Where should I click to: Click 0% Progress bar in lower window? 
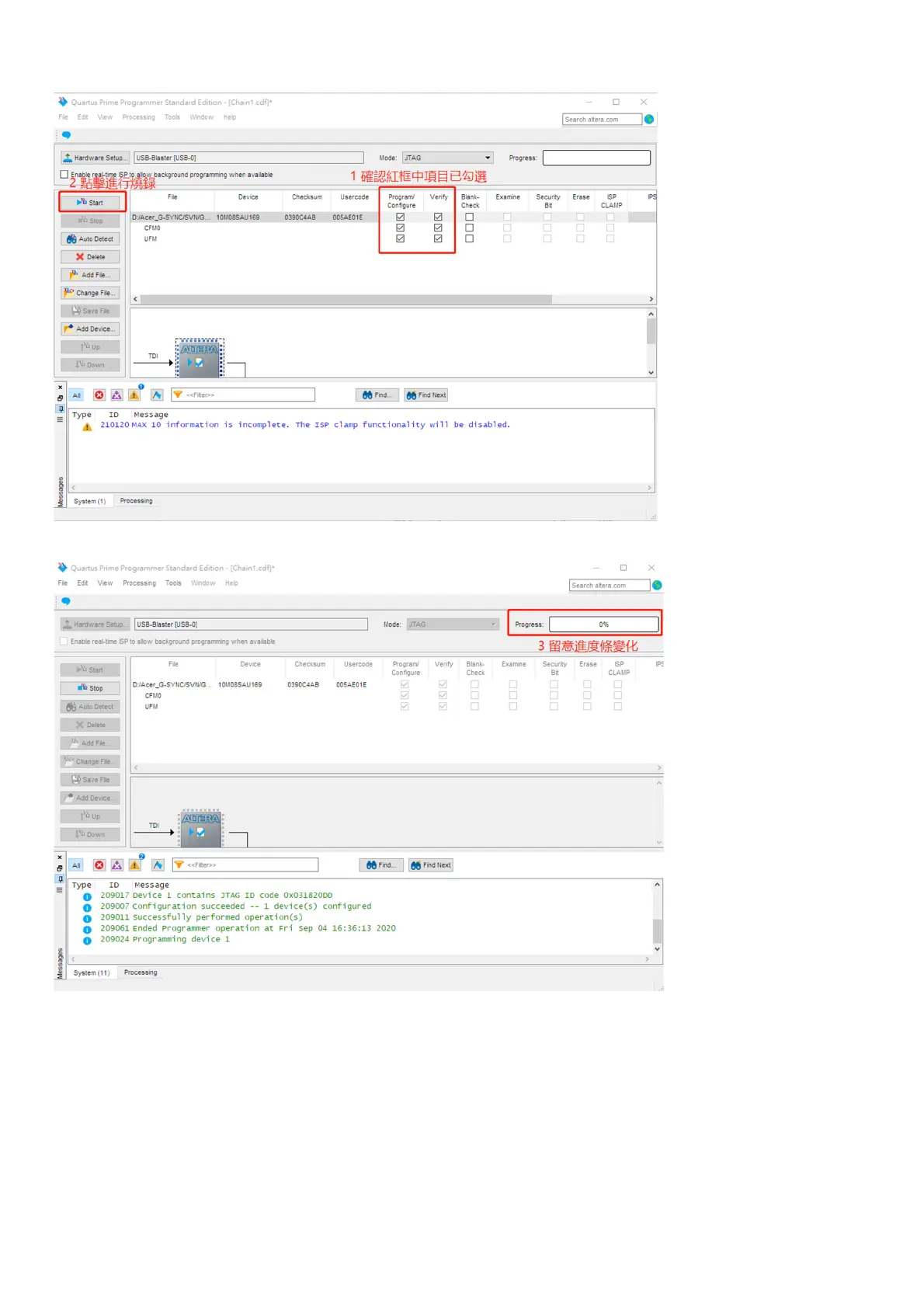(x=604, y=624)
